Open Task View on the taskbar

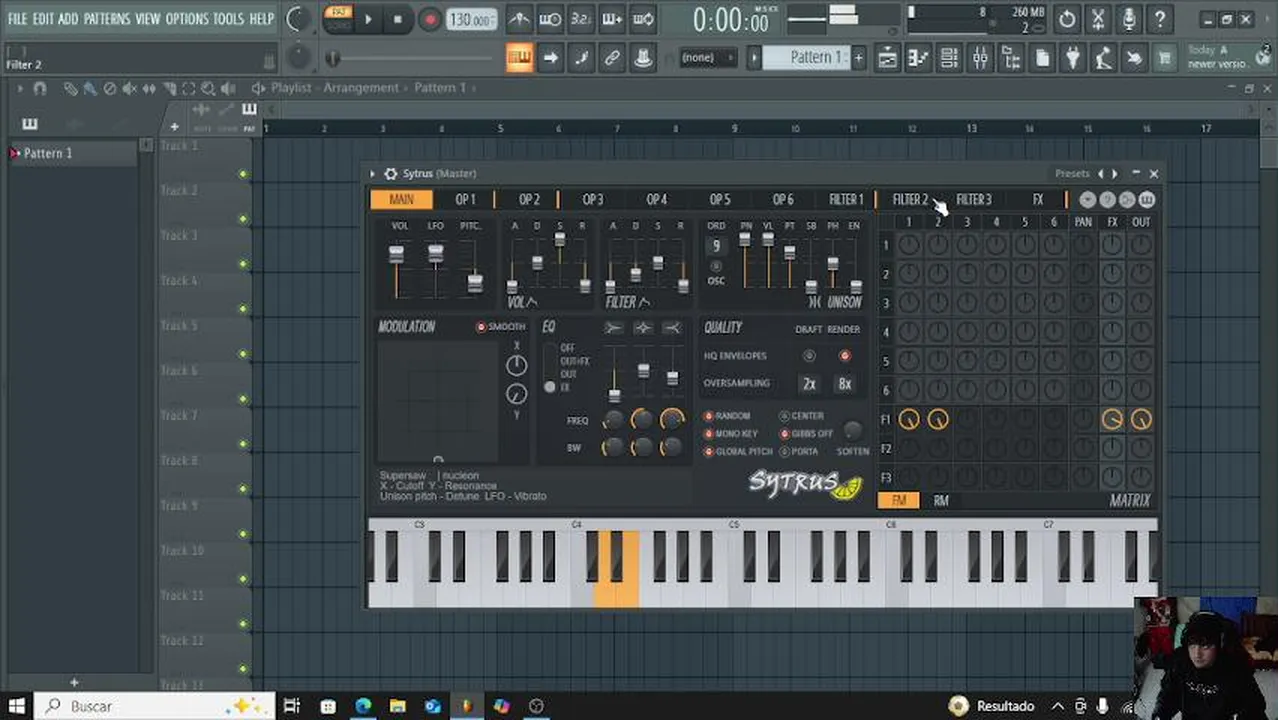click(x=292, y=706)
